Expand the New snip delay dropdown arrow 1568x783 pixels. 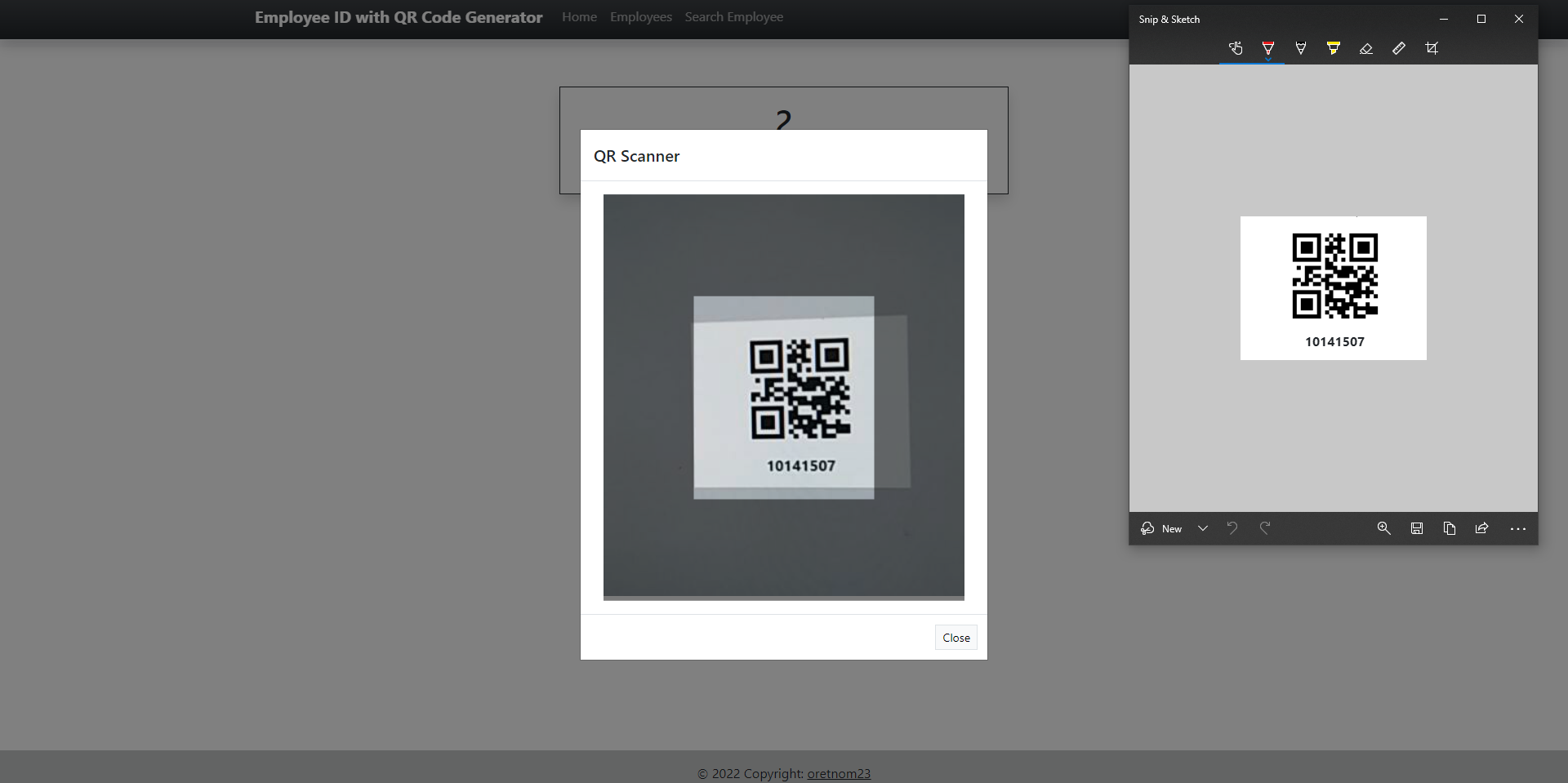click(1203, 528)
